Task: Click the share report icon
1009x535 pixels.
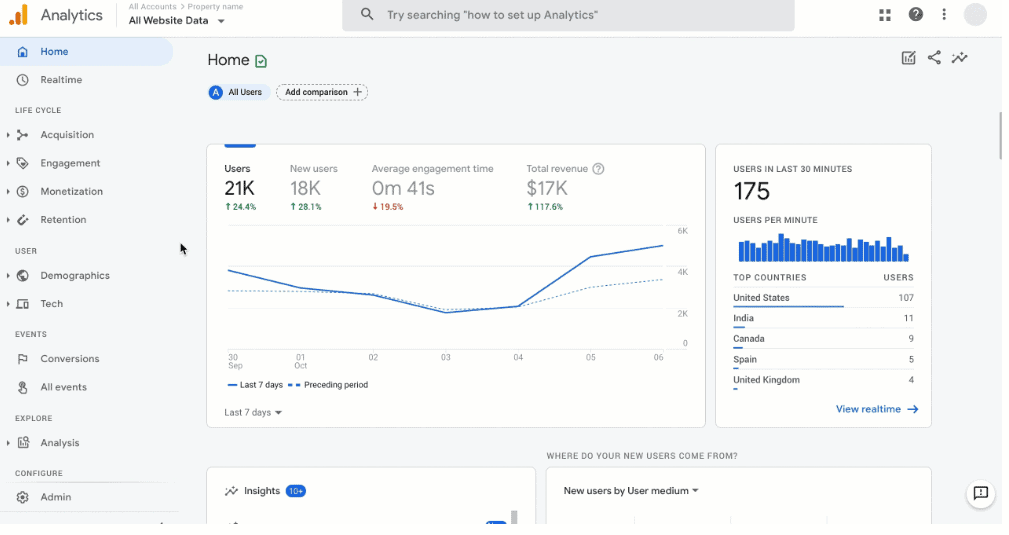Action: coord(934,58)
